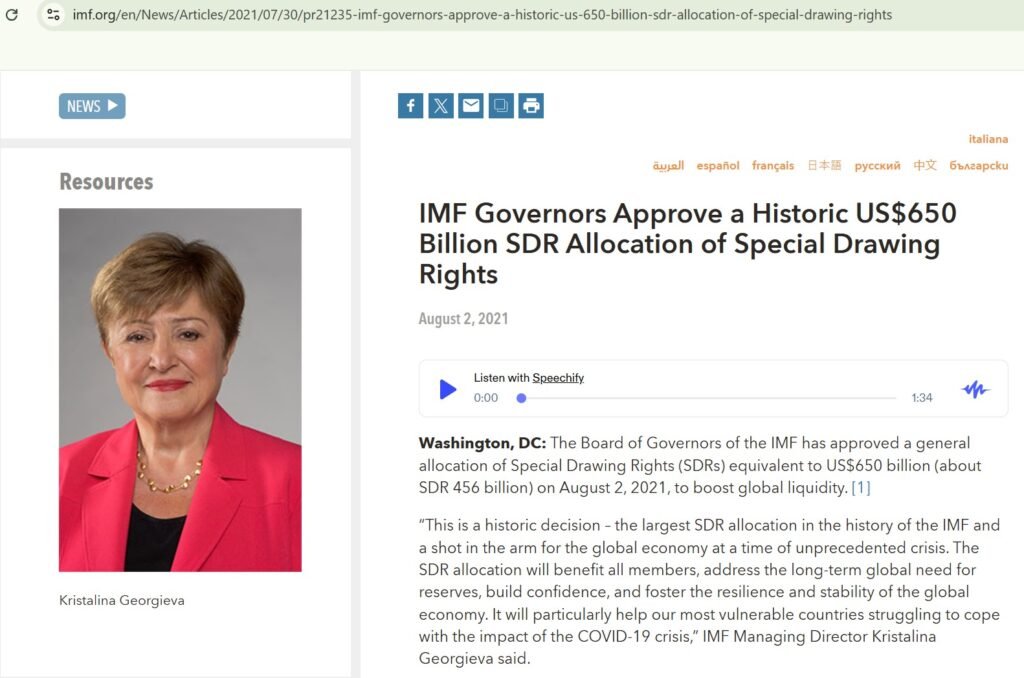
Task: Share the article on X
Action: (x=440, y=106)
